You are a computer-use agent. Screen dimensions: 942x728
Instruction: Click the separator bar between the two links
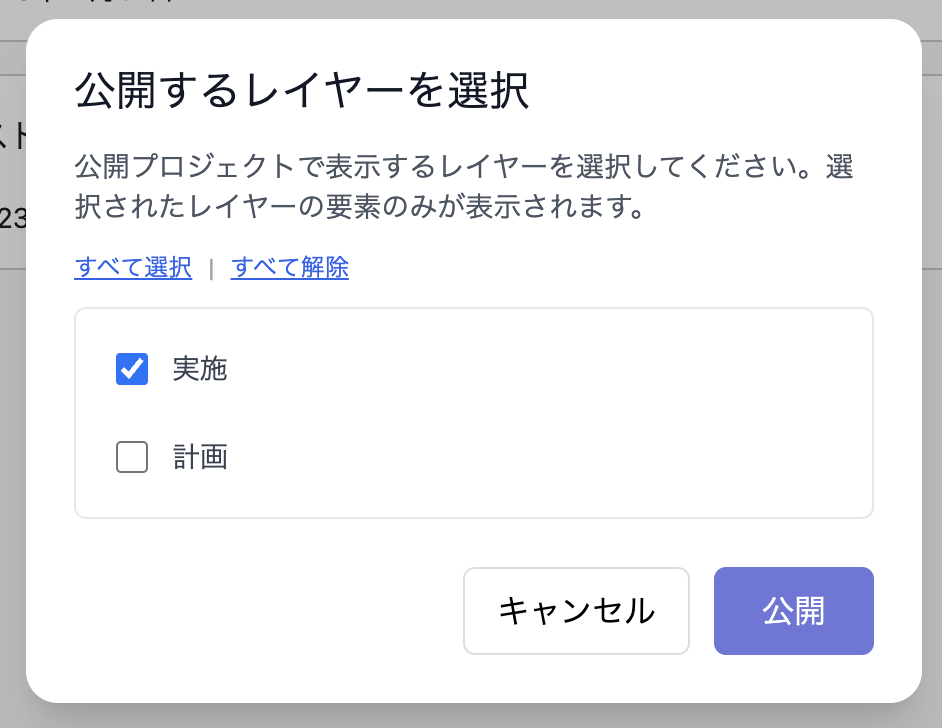[211, 269]
